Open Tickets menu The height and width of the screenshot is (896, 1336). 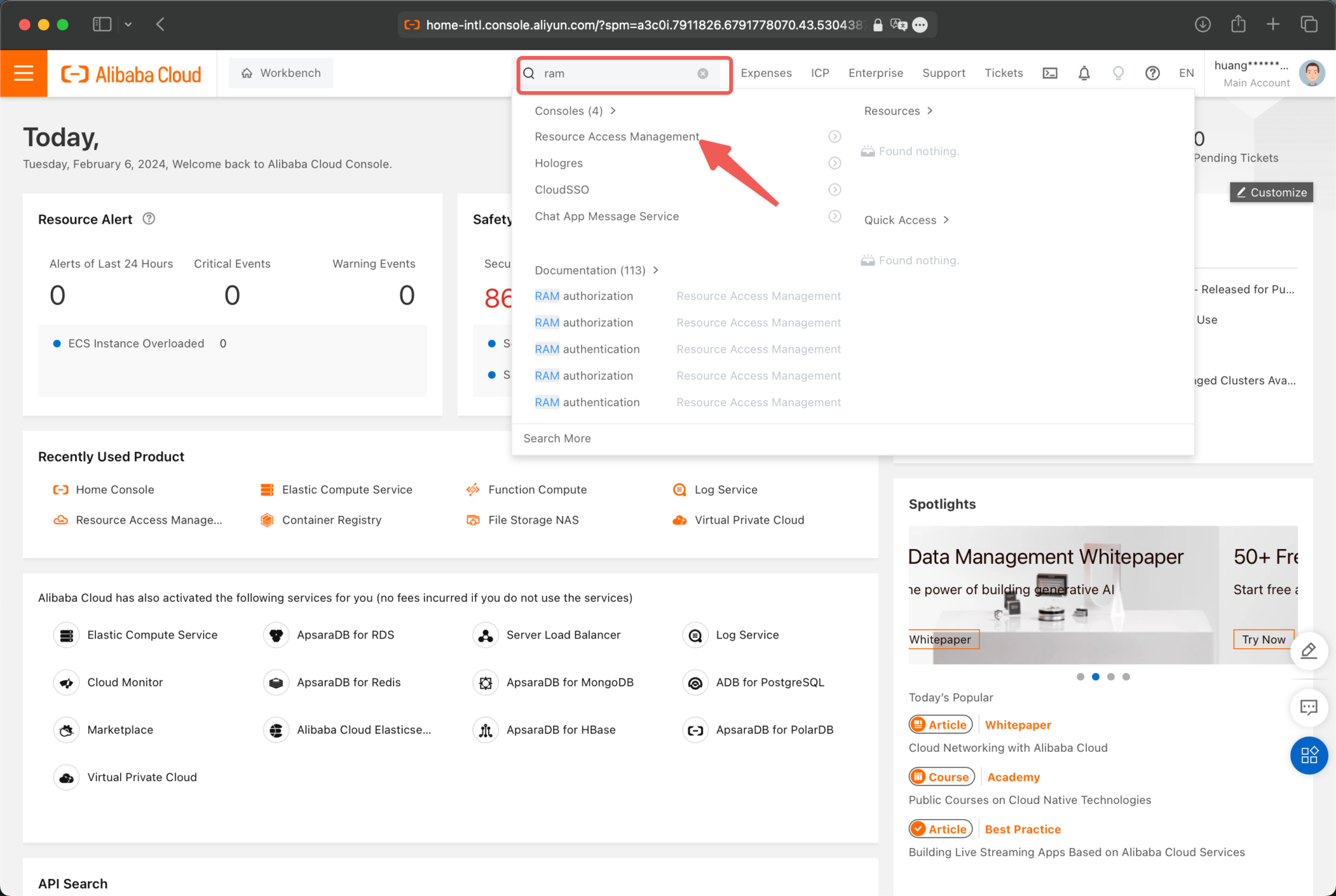coord(1003,73)
